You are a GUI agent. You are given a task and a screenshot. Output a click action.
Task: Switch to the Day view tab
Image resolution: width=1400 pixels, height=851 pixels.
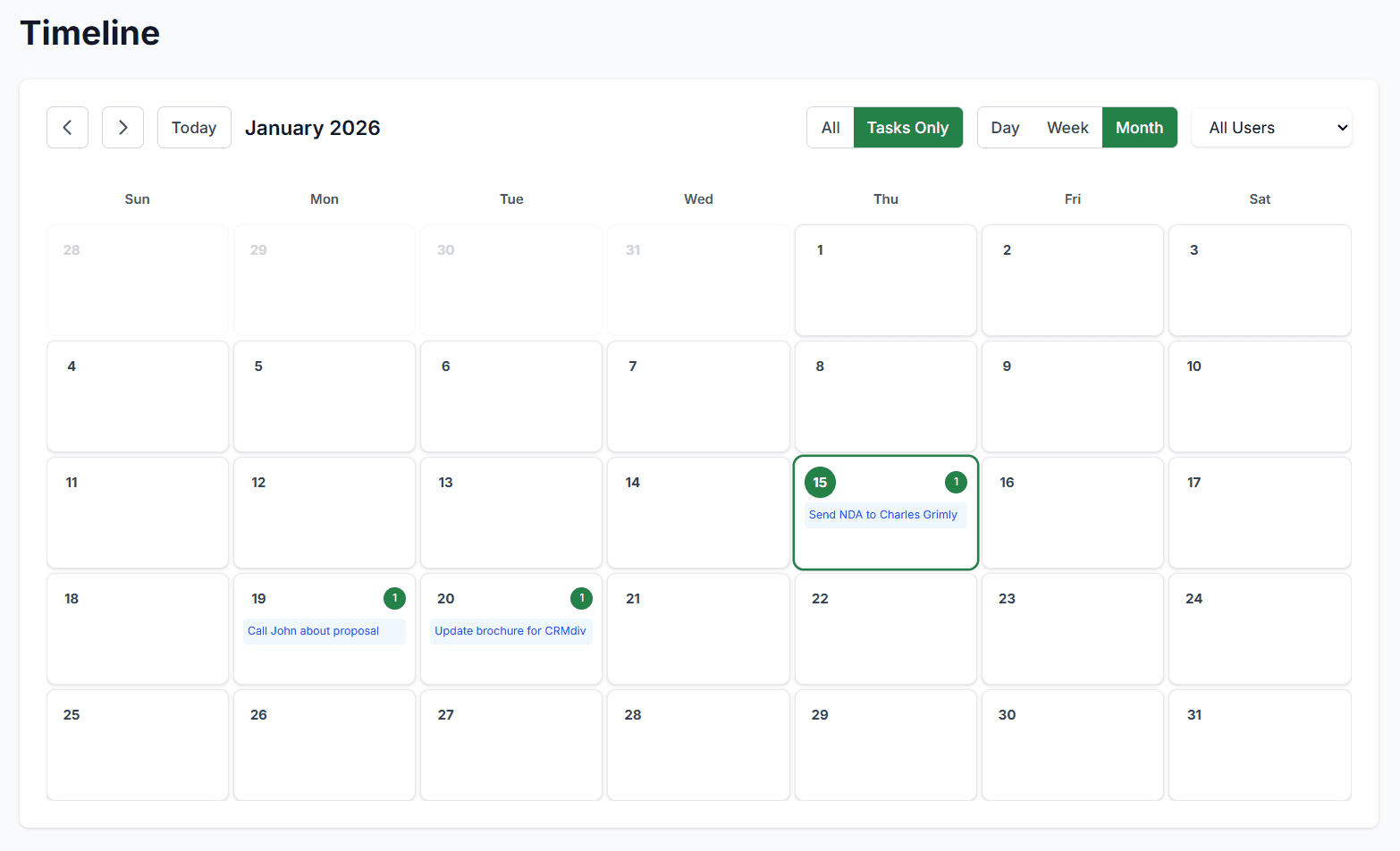click(x=1004, y=127)
